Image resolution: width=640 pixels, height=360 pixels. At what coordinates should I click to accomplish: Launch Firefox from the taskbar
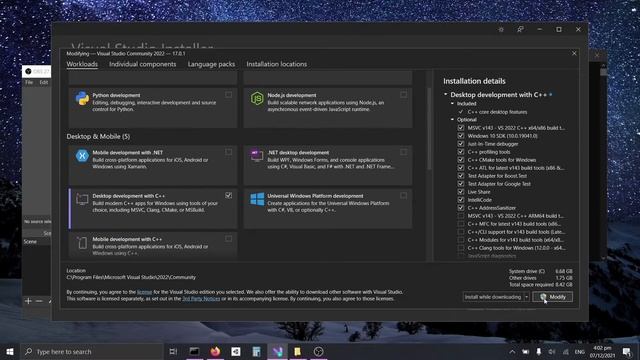click(215, 351)
